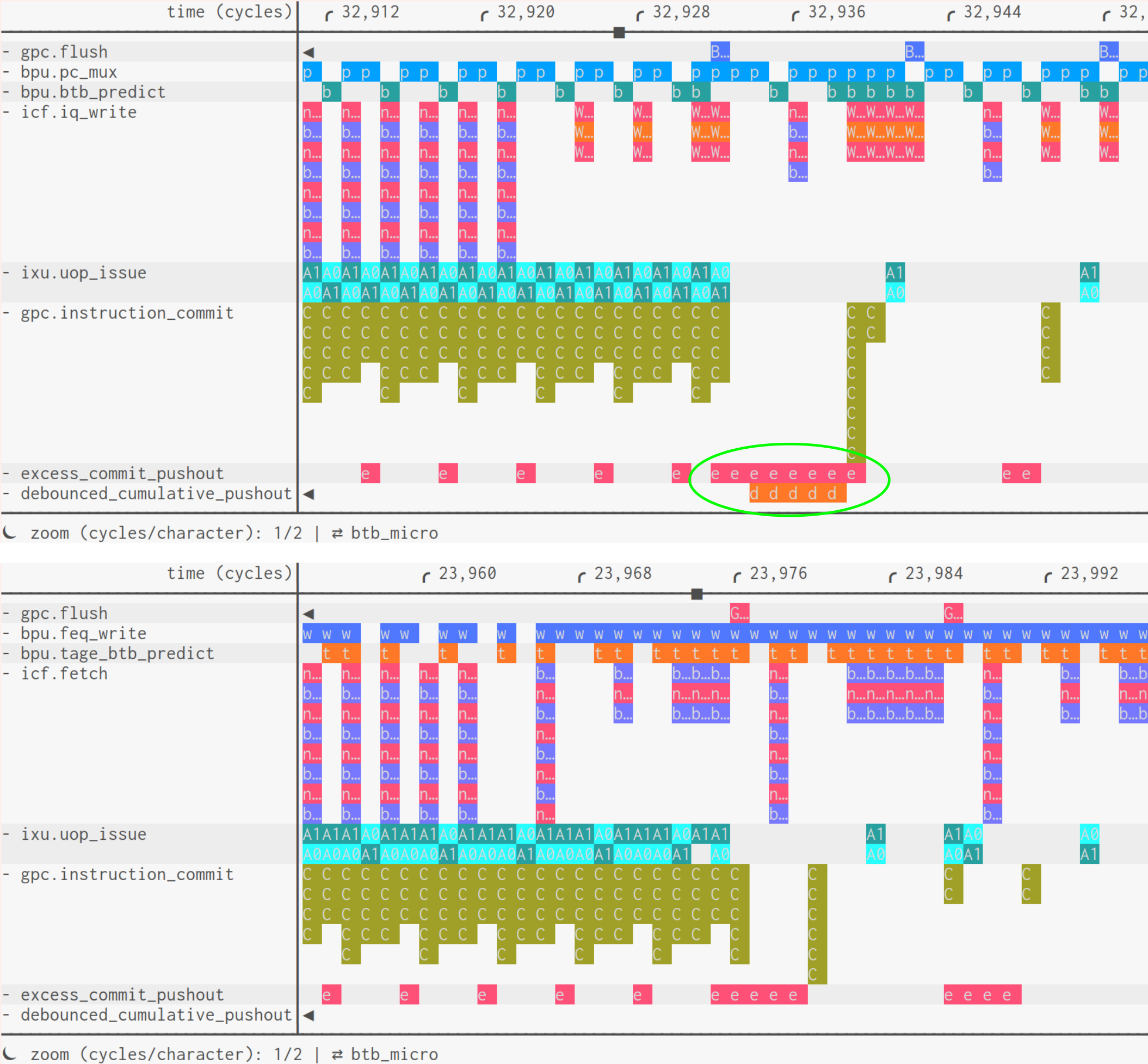Collapse the gpc.flush row in top panel
The height and width of the screenshot is (1064, 1148).
coord(6,52)
